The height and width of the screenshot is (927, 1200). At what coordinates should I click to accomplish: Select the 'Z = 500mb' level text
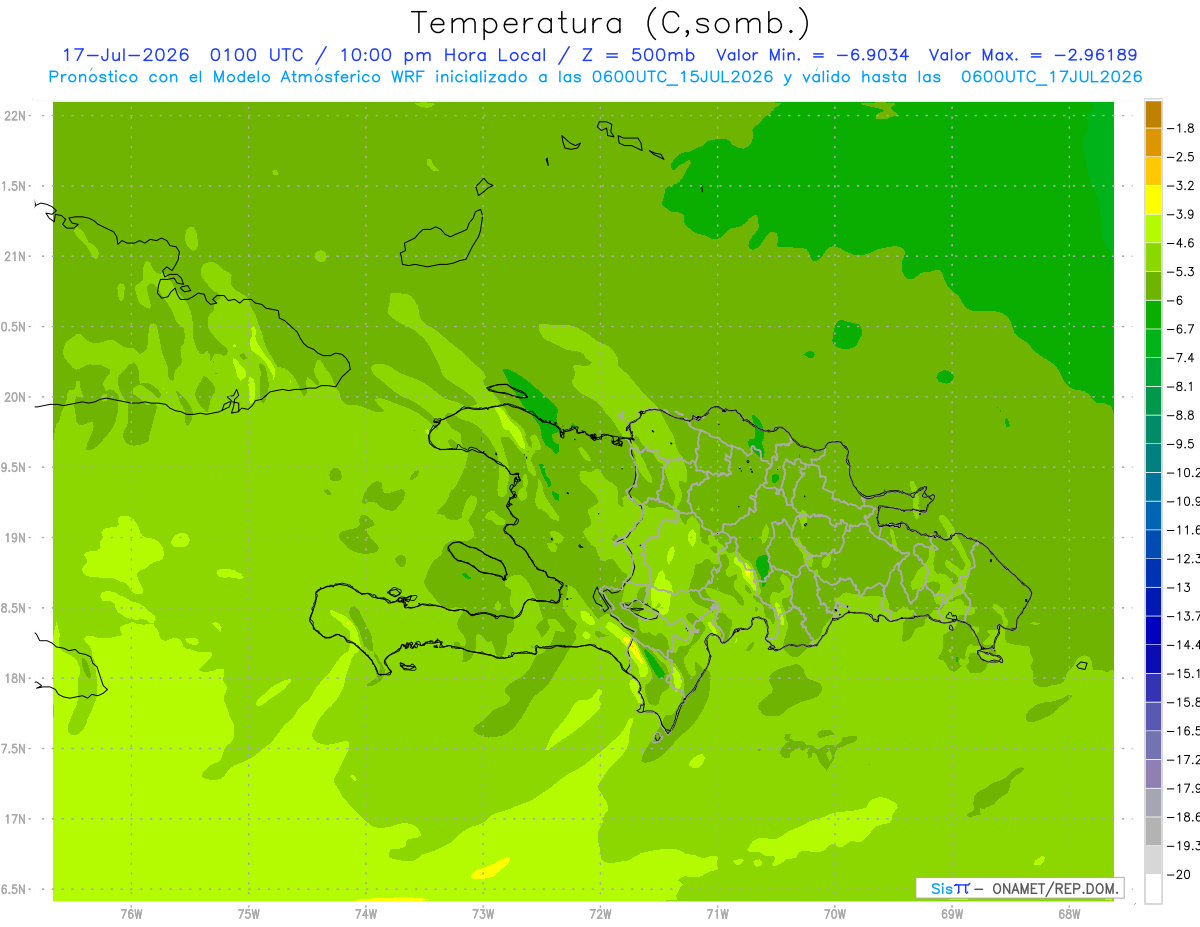[638, 55]
